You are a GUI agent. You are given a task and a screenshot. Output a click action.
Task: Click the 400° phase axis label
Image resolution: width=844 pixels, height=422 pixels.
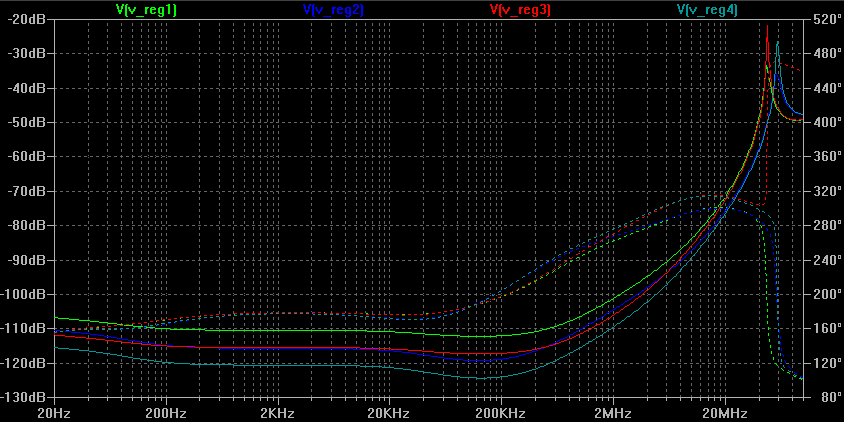826,122
